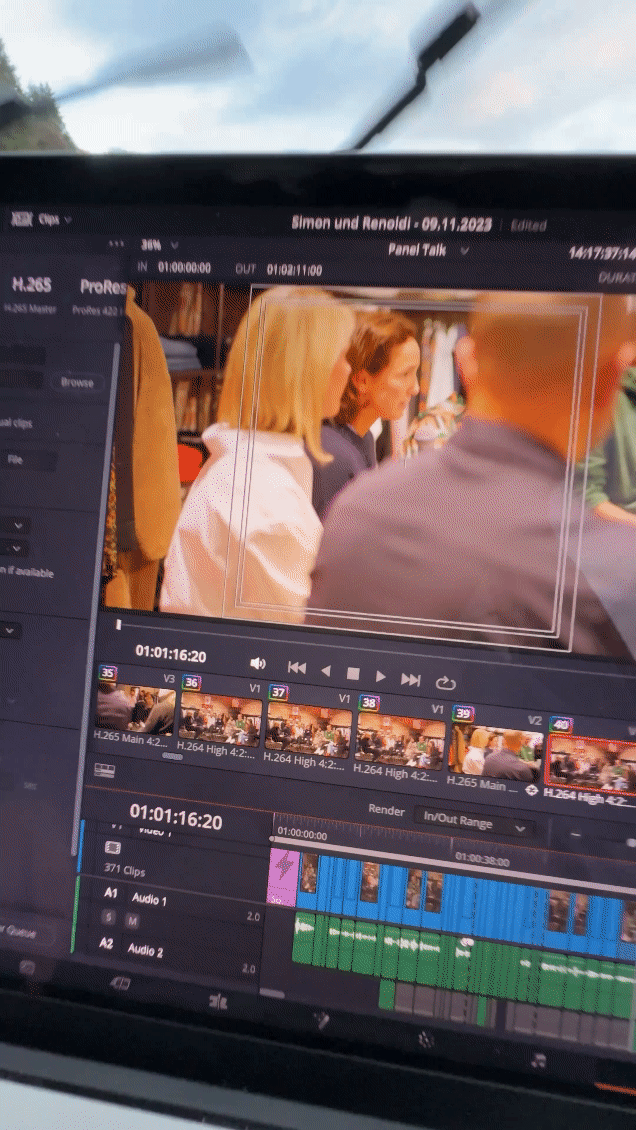Click the Browse button

77,382
